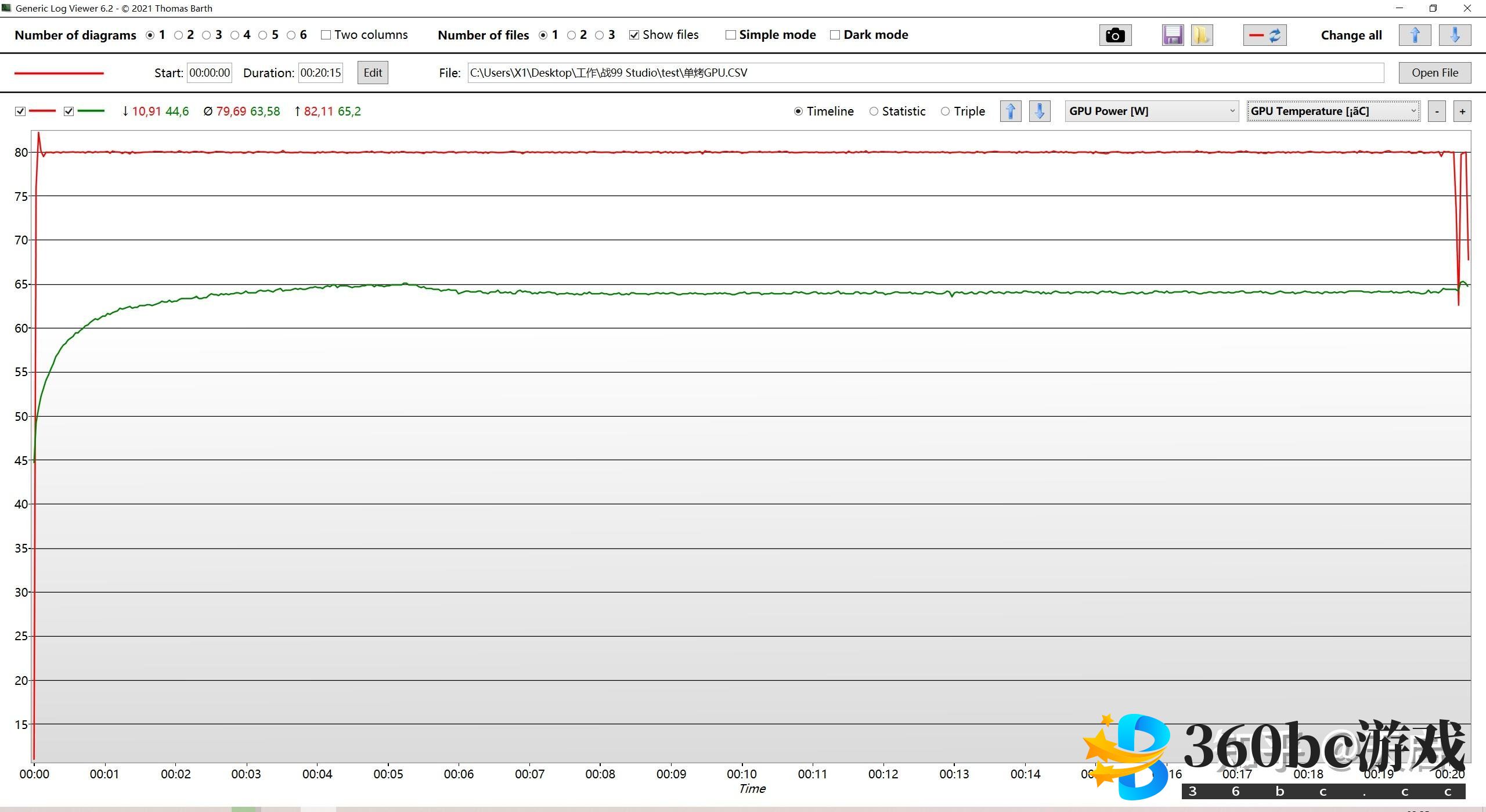1486x812 pixels.
Task: Click the purple floppy disk save icon
Action: pyautogui.click(x=1173, y=35)
